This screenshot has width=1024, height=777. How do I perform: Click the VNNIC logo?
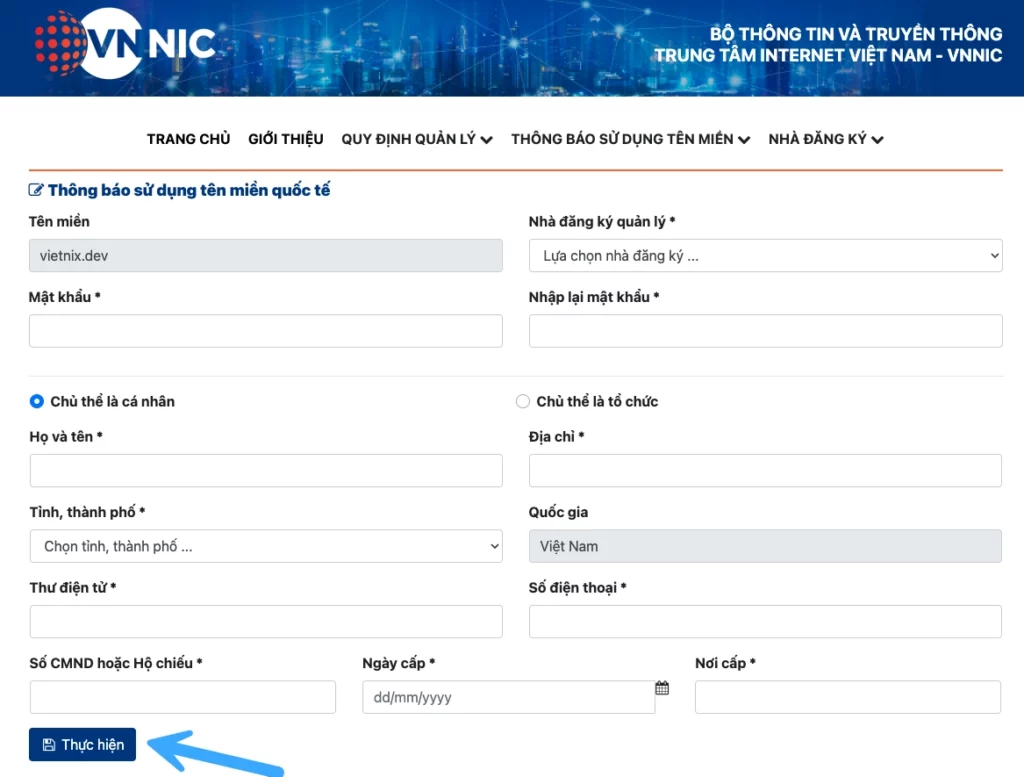click(x=125, y=43)
